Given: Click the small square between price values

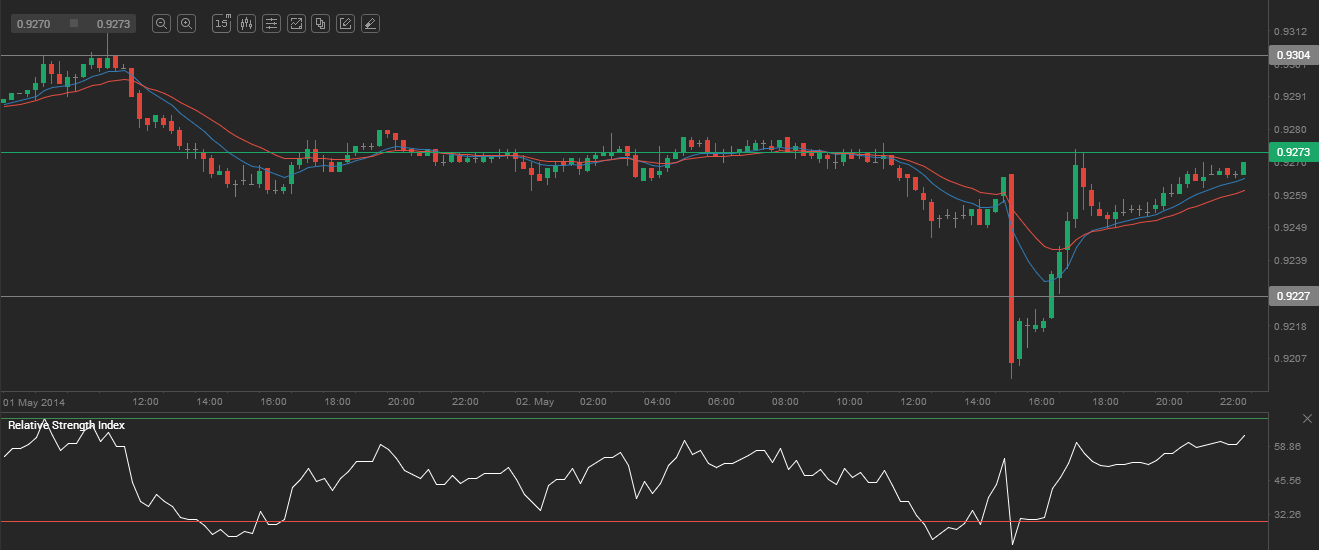Looking at the screenshot, I should pos(74,23).
